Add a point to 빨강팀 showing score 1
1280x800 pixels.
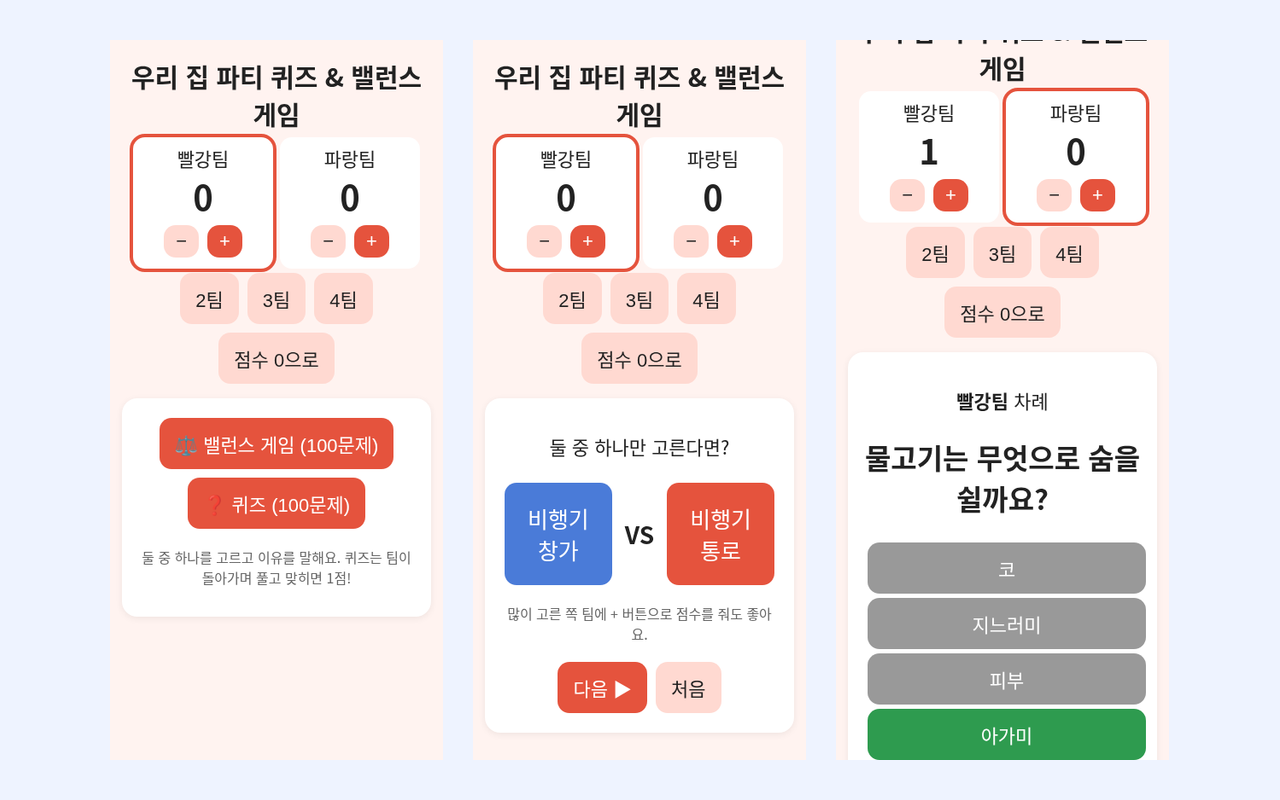[950, 195]
